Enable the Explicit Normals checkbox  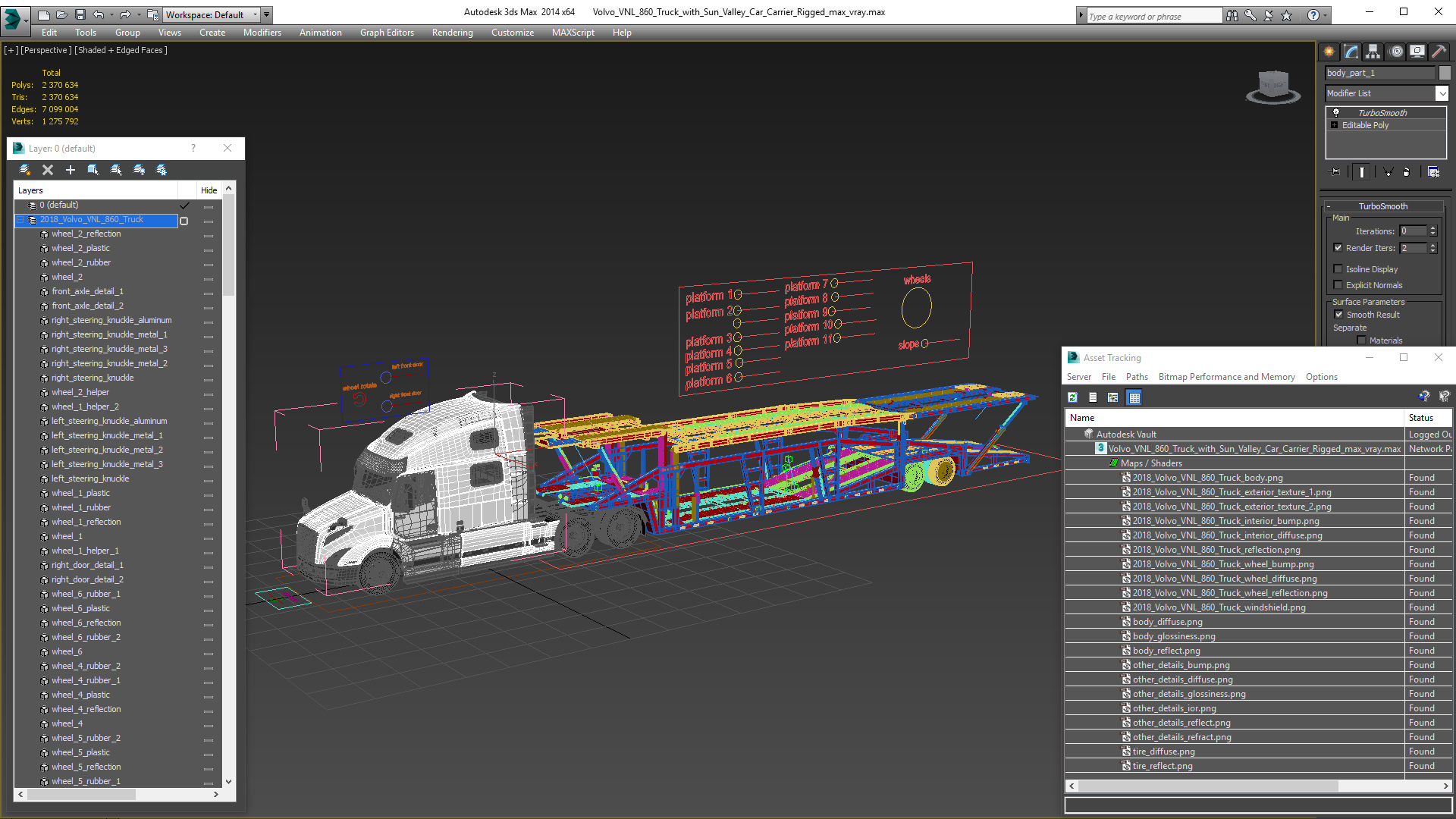[x=1338, y=285]
